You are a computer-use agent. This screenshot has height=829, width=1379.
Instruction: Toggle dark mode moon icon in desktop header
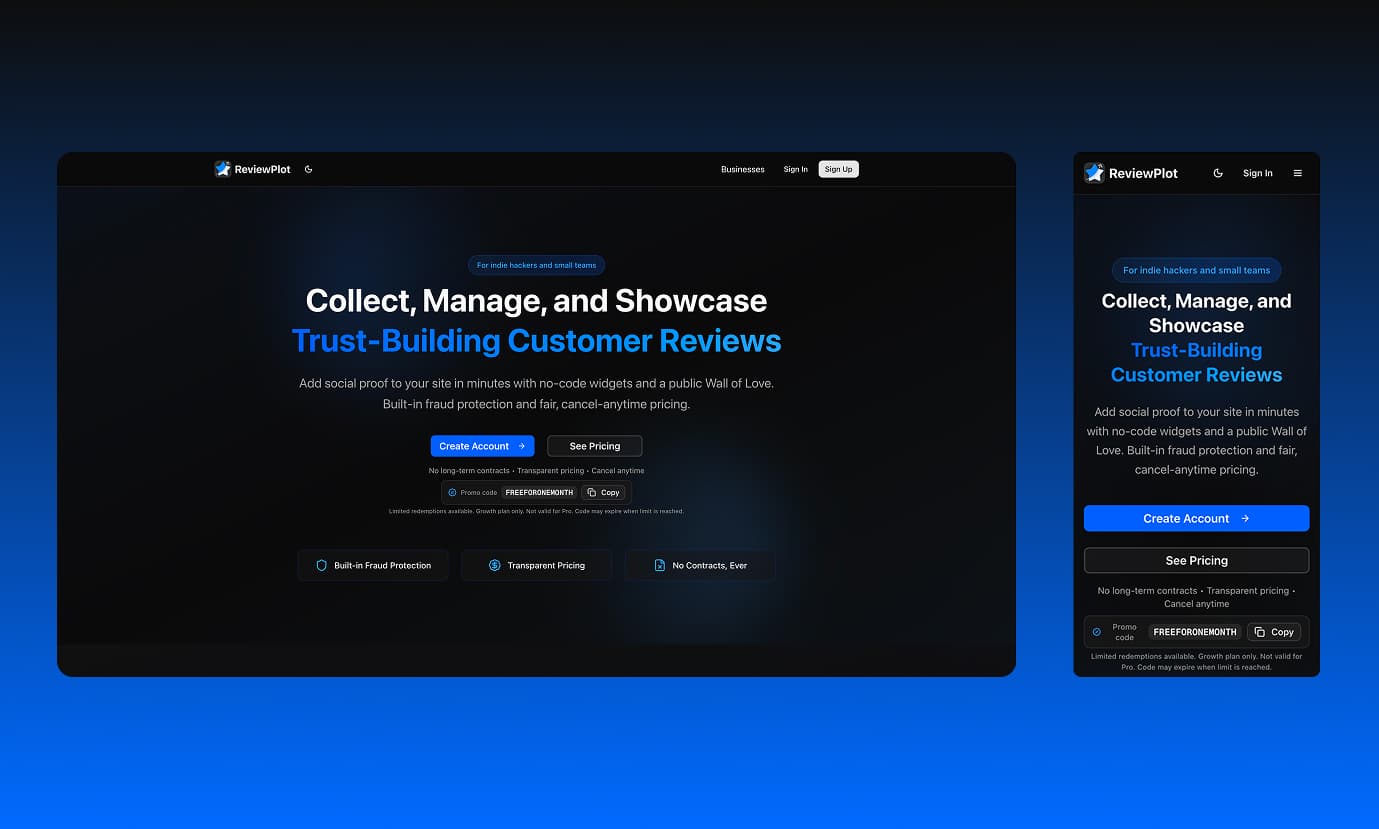(308, 169)
